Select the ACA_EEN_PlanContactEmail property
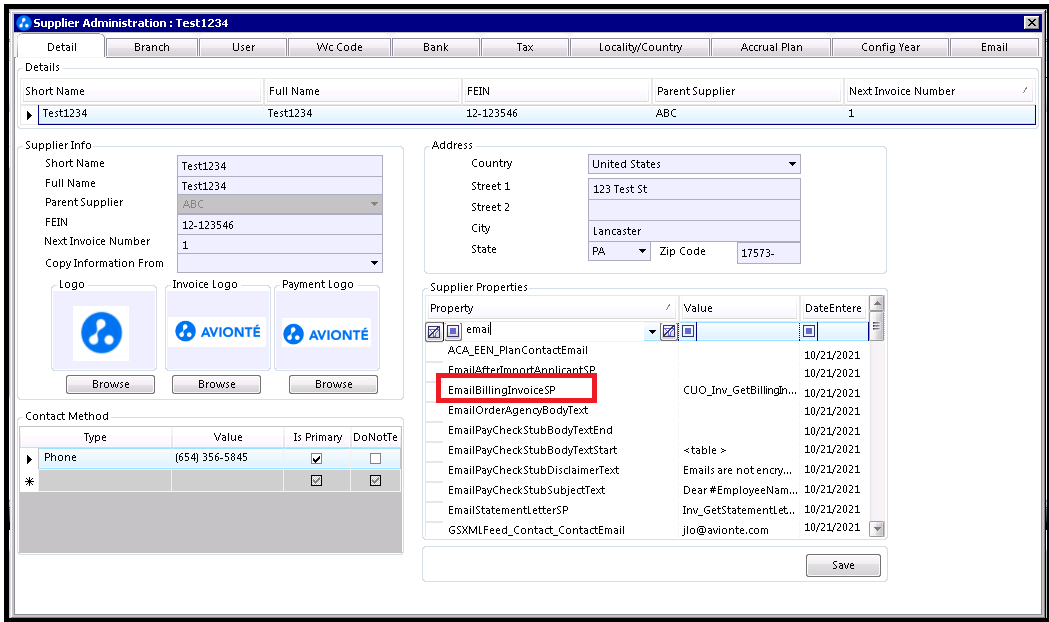This screenshot has width=1049, height=622. pyautogui.click(x=517, y=350)
